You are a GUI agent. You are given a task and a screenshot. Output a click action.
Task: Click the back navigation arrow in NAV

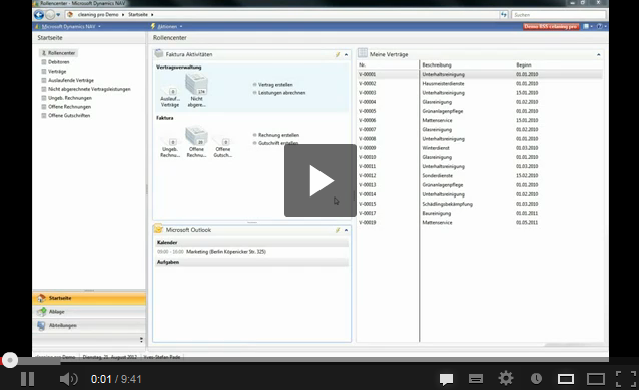(39, 15)
